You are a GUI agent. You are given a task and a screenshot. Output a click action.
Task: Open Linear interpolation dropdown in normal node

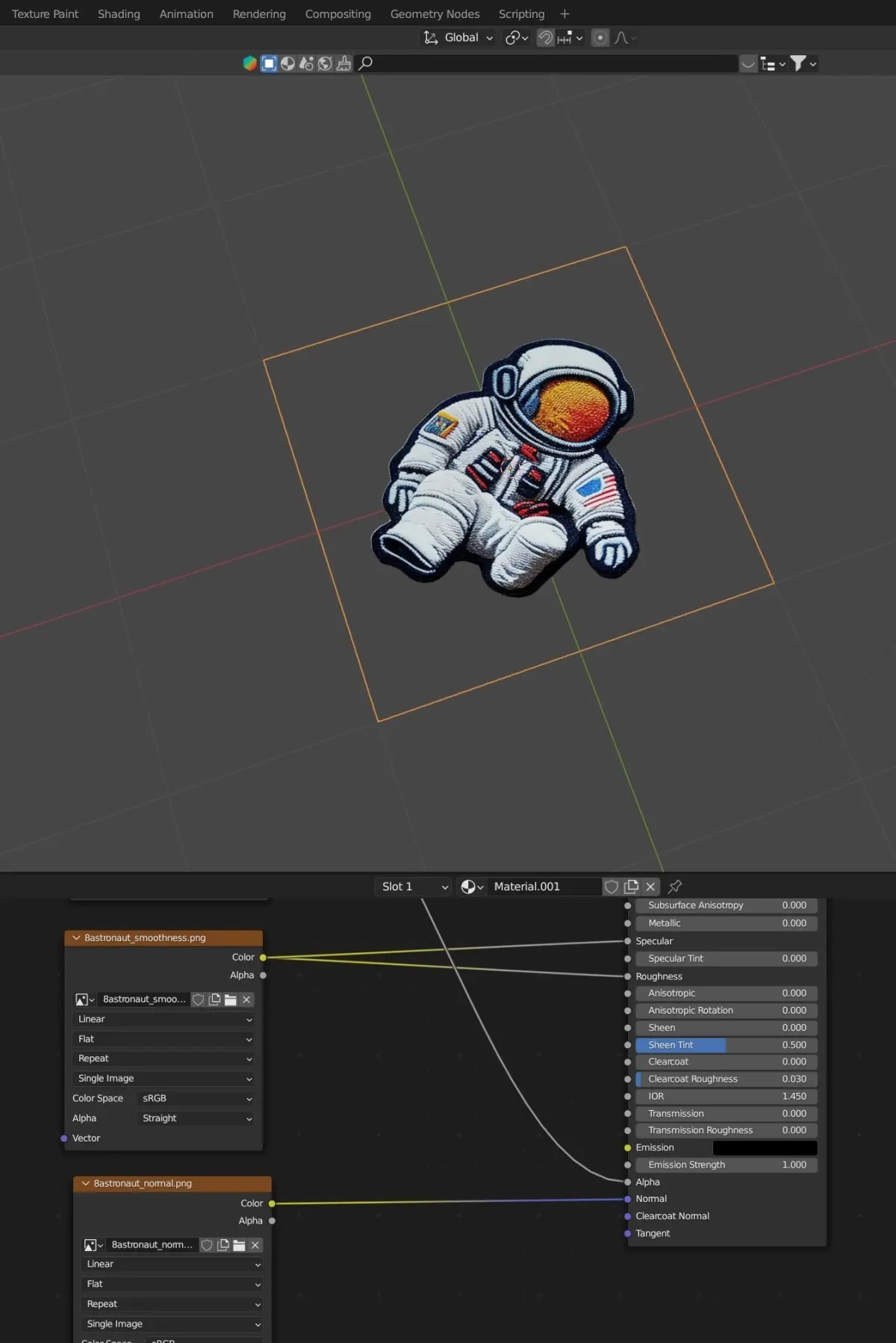[x=172, y=1265]
